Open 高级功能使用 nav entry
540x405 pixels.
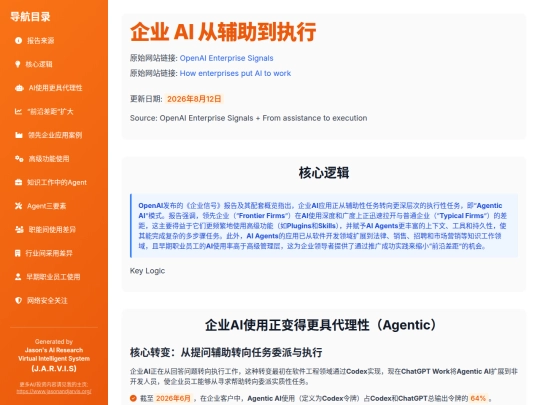click(x=49, y=159)
